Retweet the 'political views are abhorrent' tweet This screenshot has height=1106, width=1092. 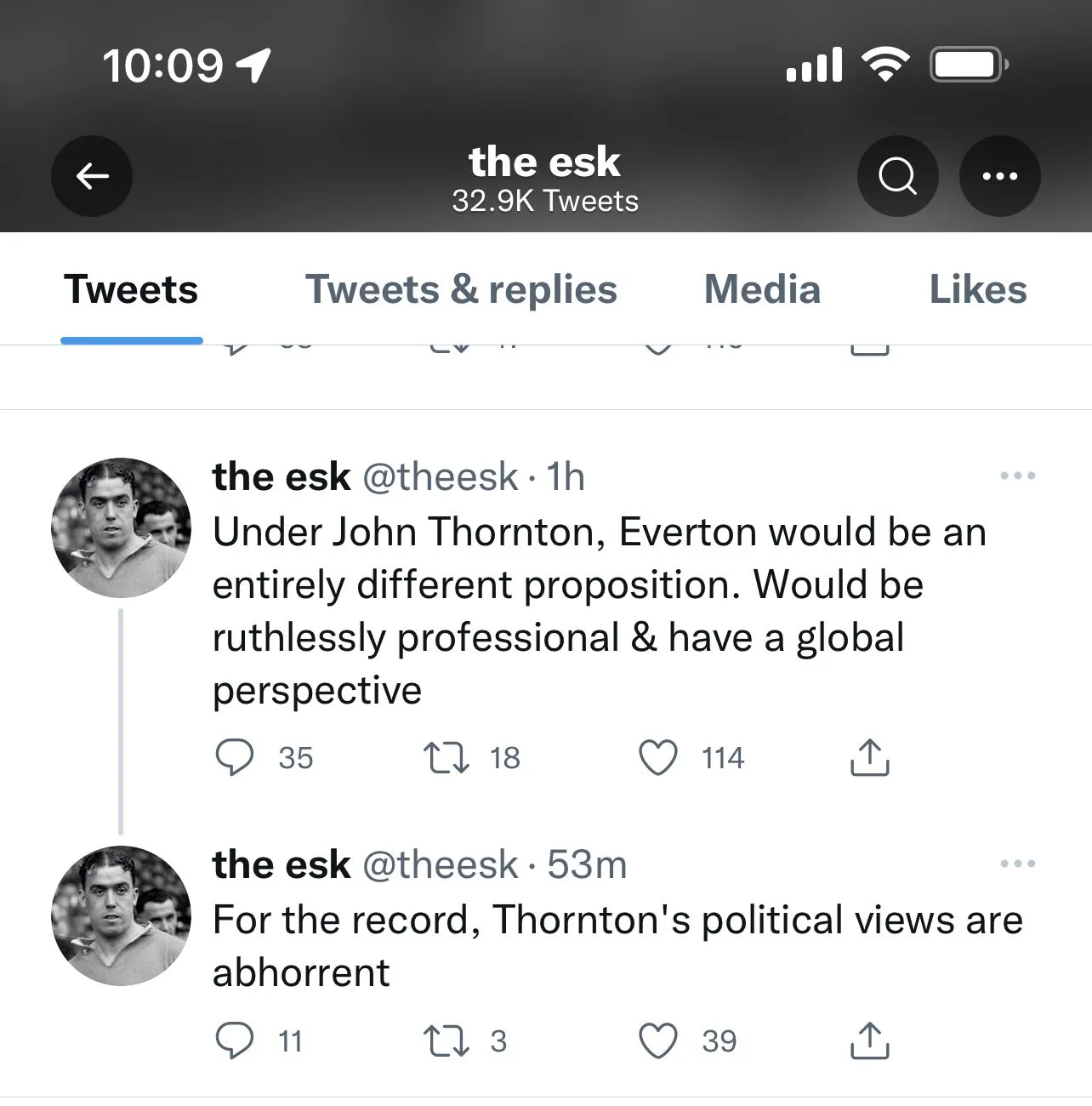(446, 1040)
